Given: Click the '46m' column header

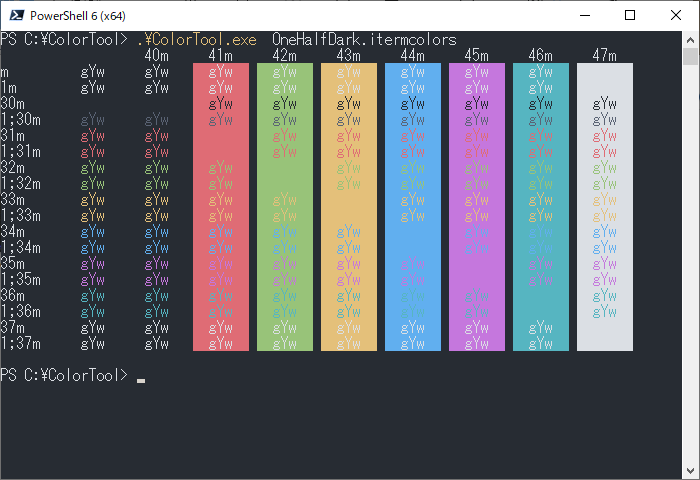Looking at the screenshot, I should (x=541, y=56).
